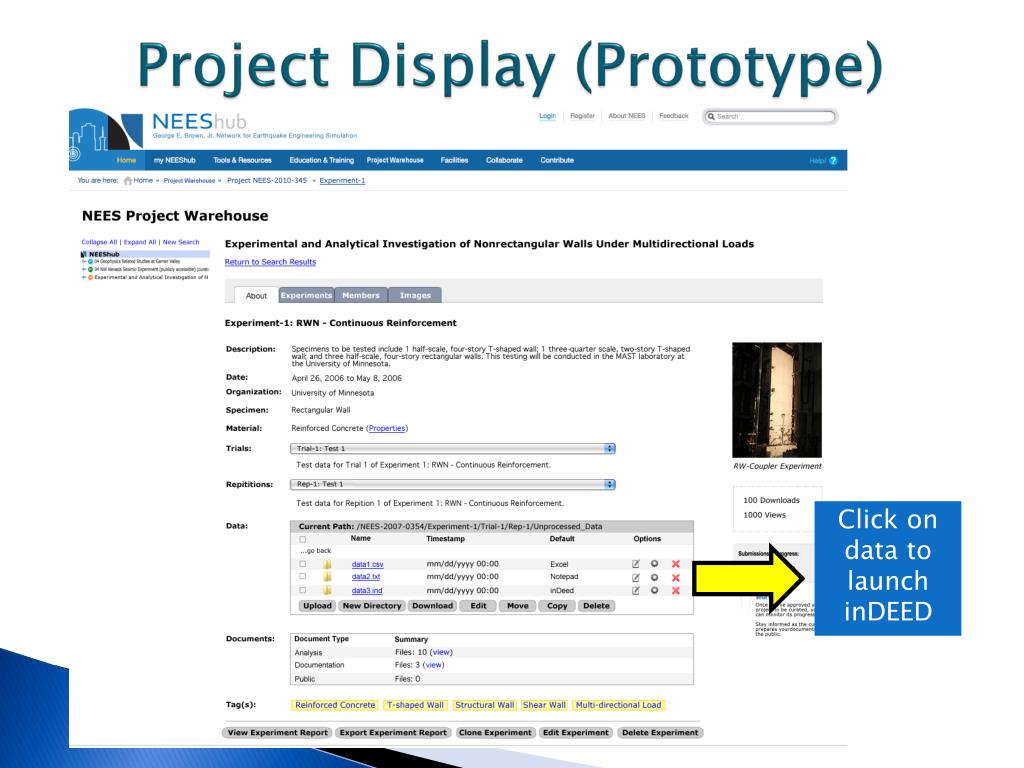Tick the checkbox for data1.csv
The width and height of the screenshot is (1024, 768).
click(x=302, y=564)
